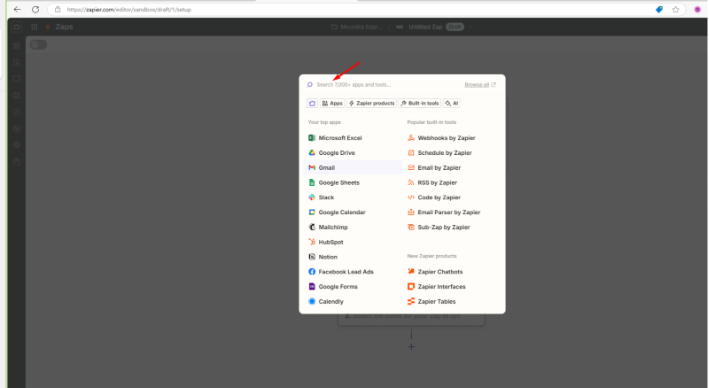Open calendar icon in left sidebar
This screenshot has height=388, width=709.
pos(17,95)
